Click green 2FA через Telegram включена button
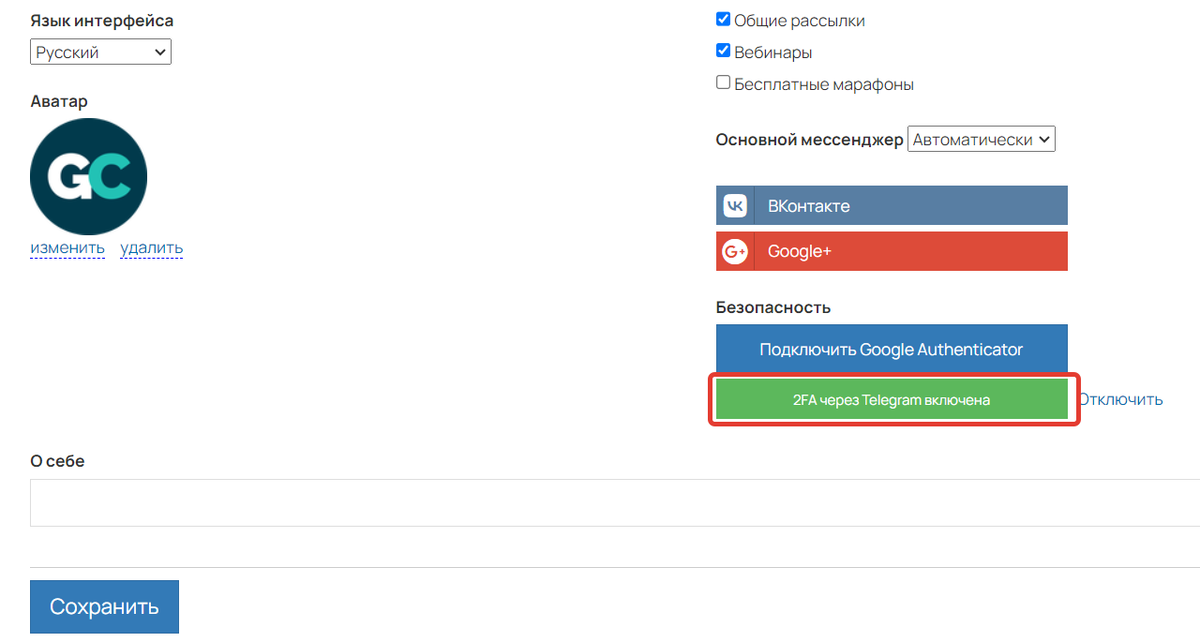Viewport: 1200px width, 642px height. tap(892, 400)
